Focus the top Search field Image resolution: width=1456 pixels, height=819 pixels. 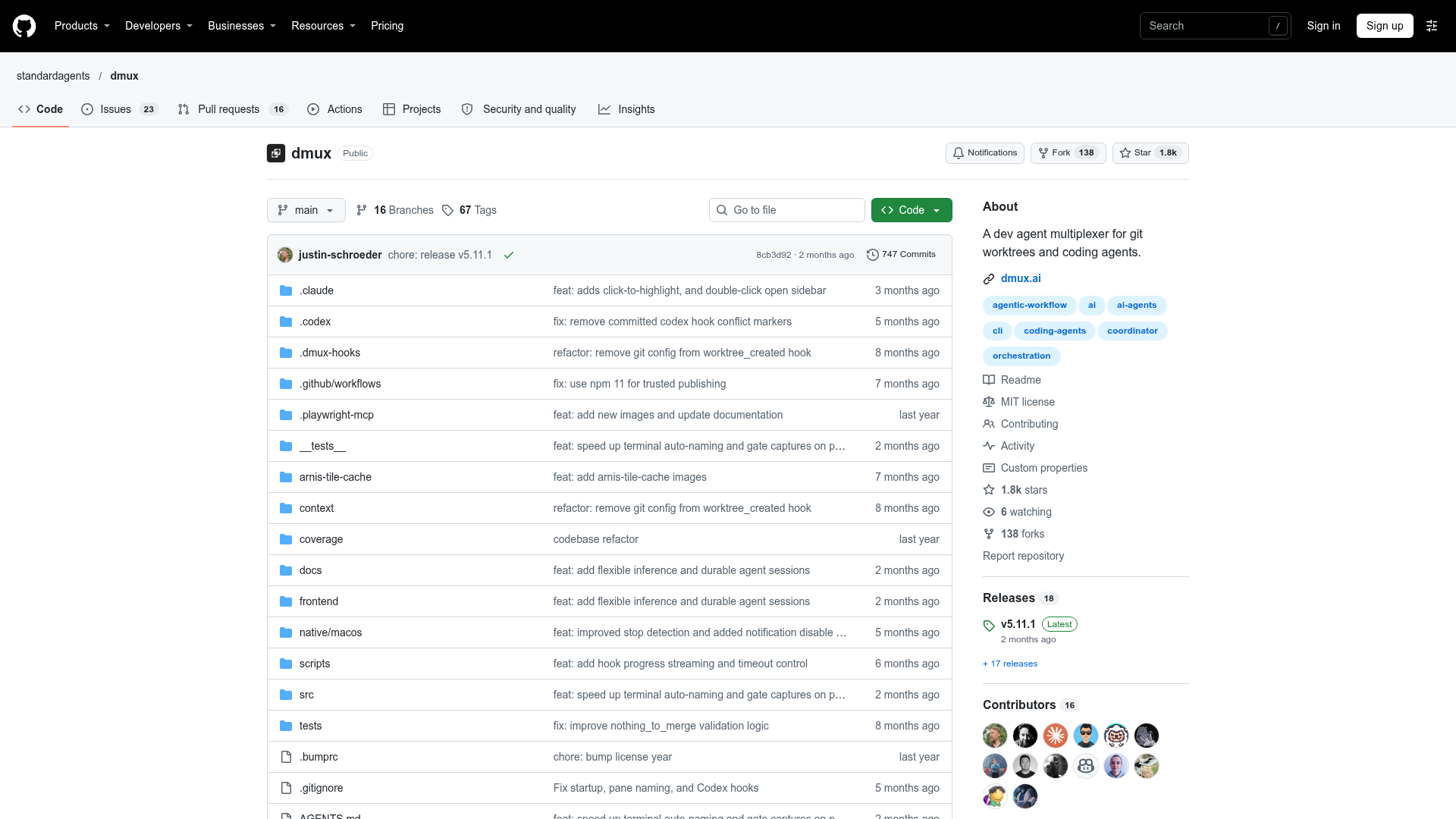pyautogui.click(x=1215, y=26)
